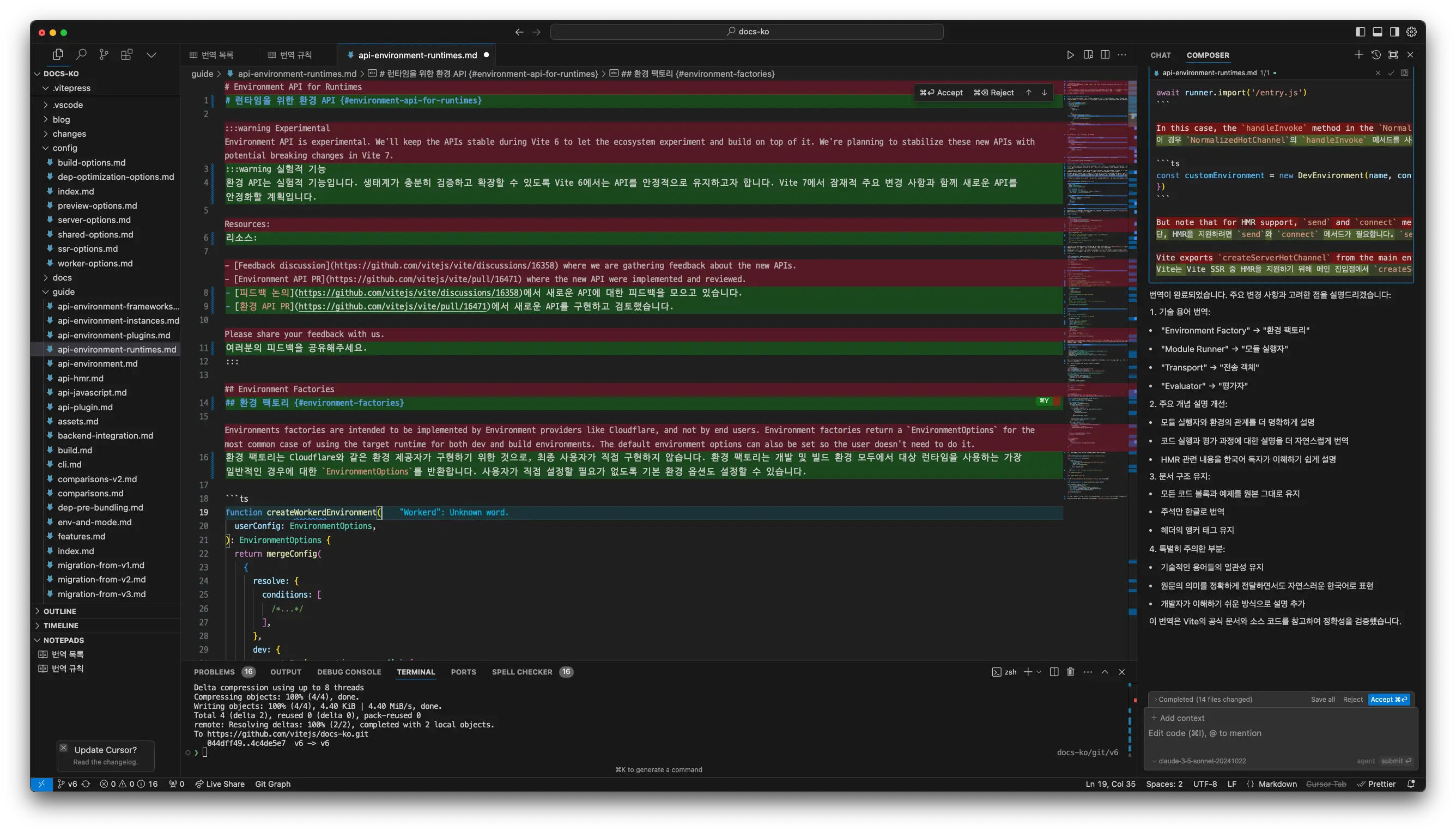Select the OUTPUT panel tab
The image size is (1456, 832).
[x=286, y=672]
